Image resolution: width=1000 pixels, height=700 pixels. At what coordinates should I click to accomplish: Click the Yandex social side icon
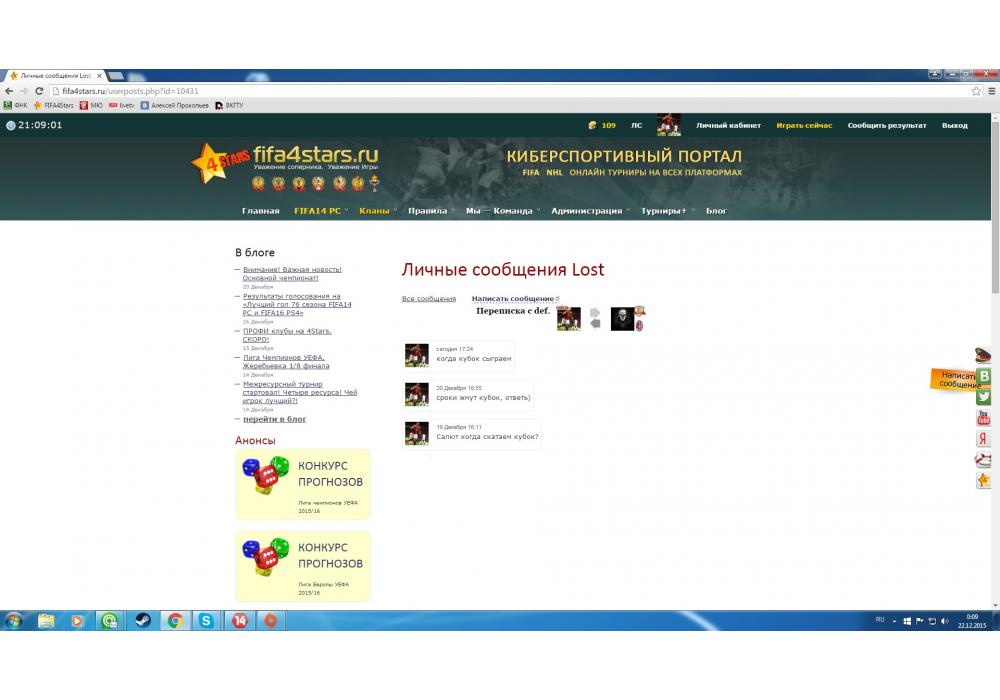(x=983, y=439)
